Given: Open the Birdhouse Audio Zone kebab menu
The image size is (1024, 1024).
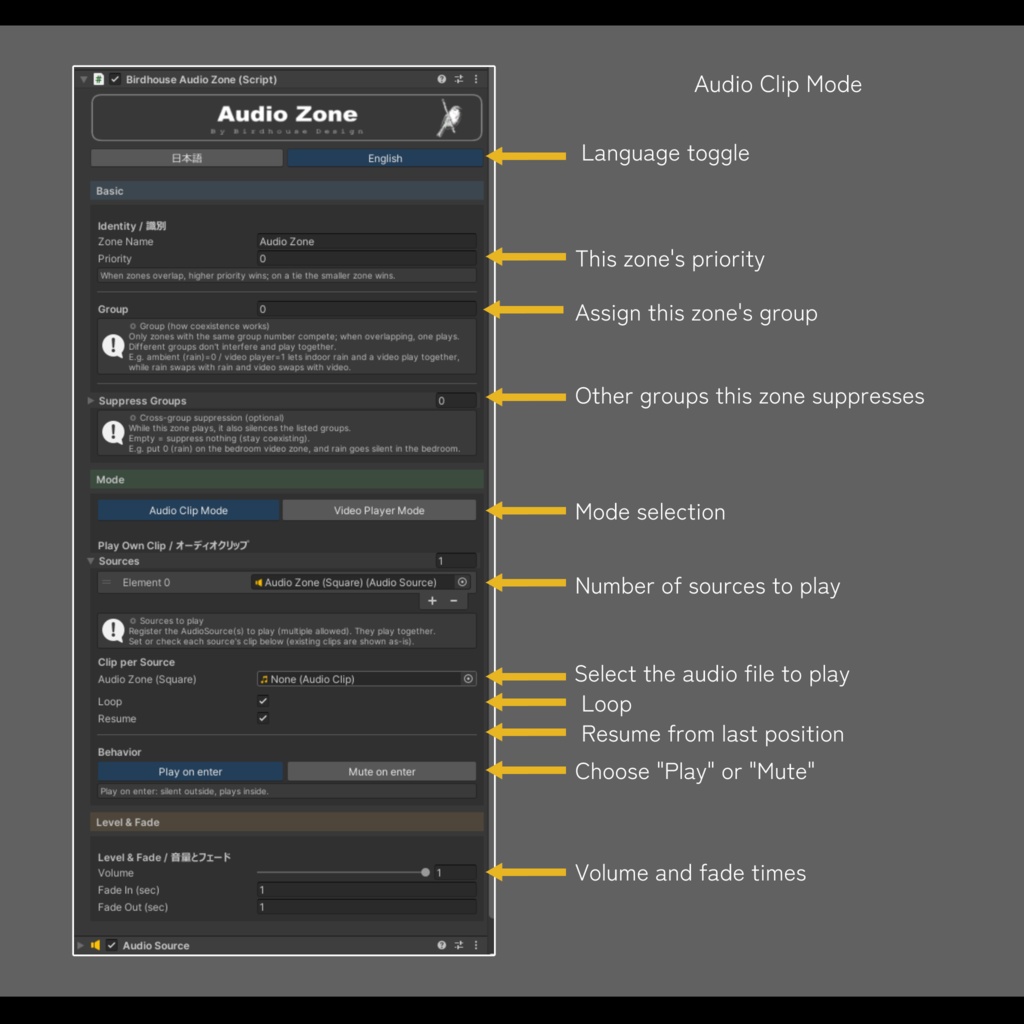Looking at the screenshot, I should click(x=476, y=79).
